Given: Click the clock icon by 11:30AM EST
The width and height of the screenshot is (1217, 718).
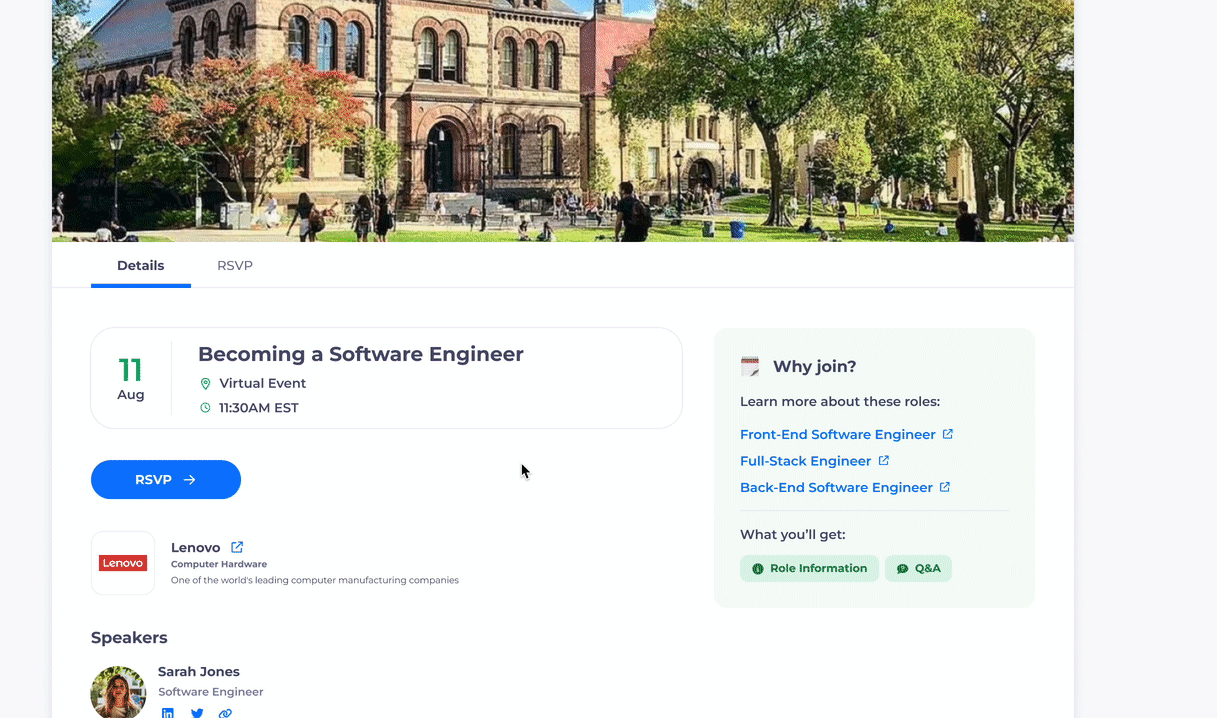Looking at the screenshot, I should [x=206, y=408].
